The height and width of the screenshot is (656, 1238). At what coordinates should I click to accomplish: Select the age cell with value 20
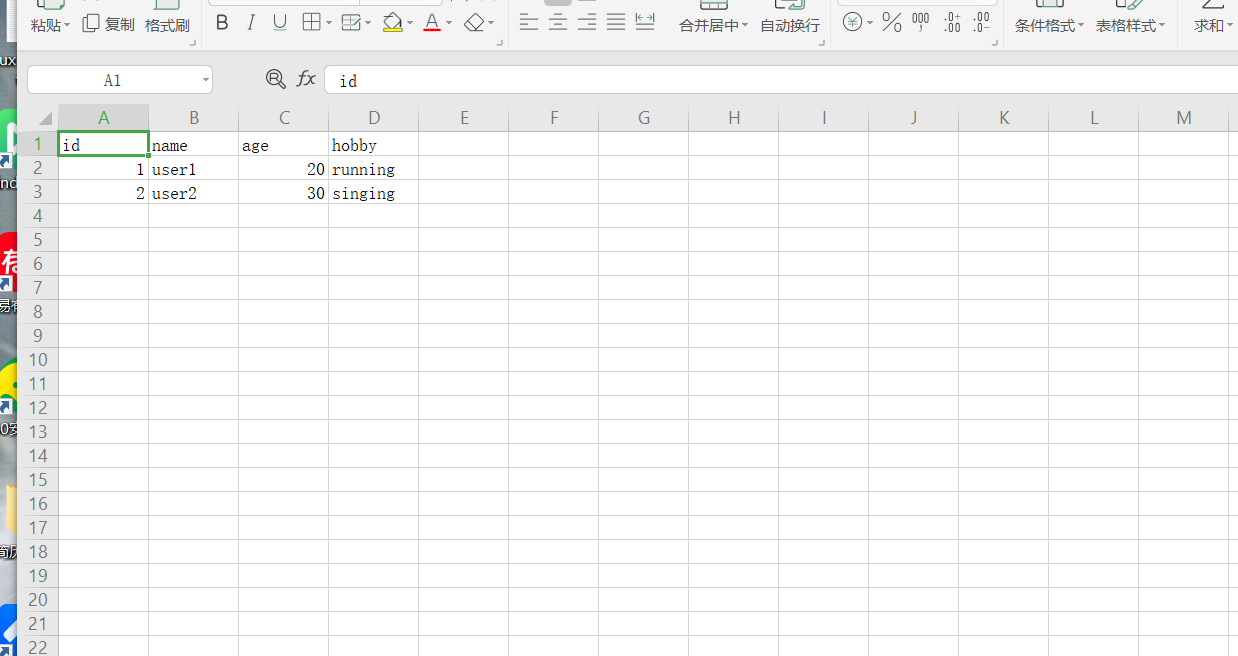click(x=284, y=168)
